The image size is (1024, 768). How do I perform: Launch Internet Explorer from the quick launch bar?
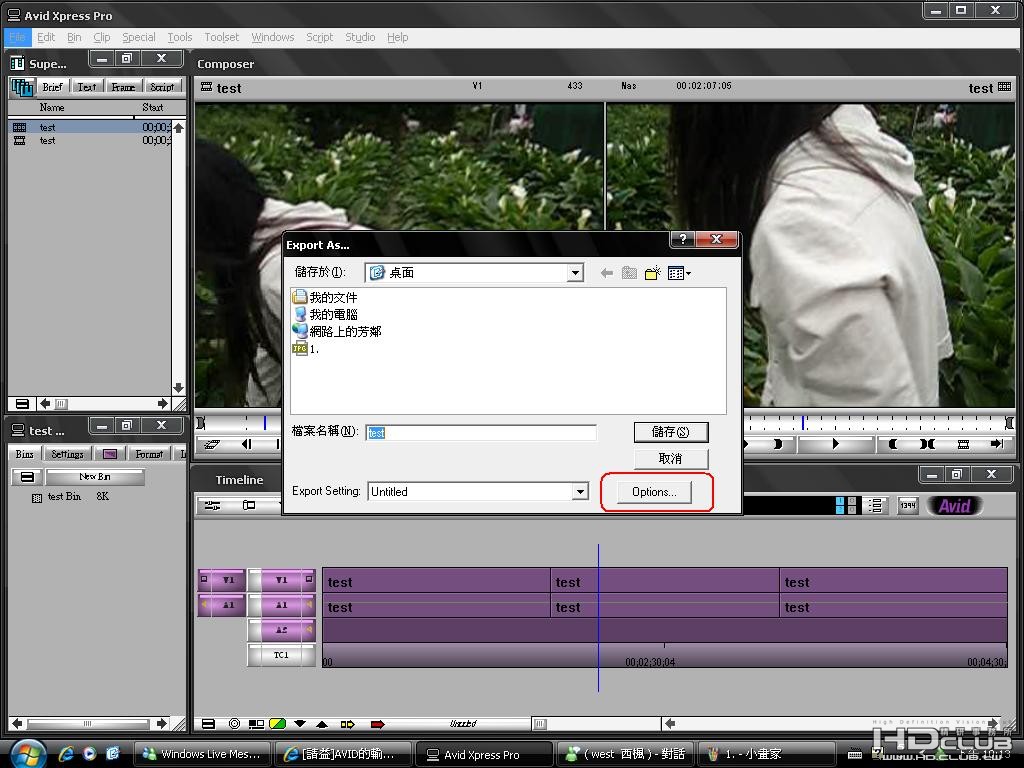tap(66, 754)
